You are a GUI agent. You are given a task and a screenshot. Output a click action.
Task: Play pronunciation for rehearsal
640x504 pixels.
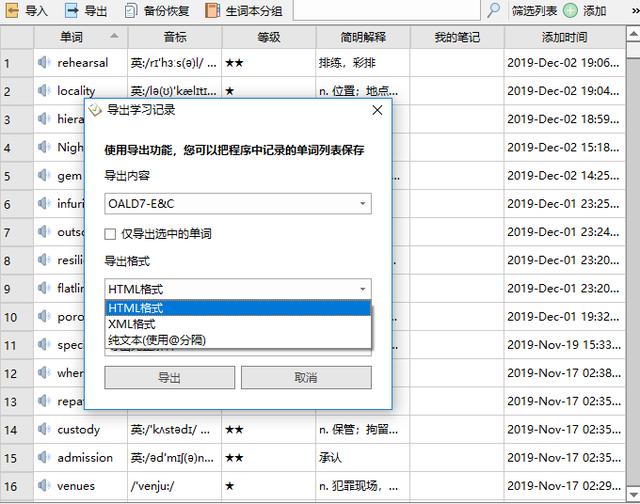43,62
